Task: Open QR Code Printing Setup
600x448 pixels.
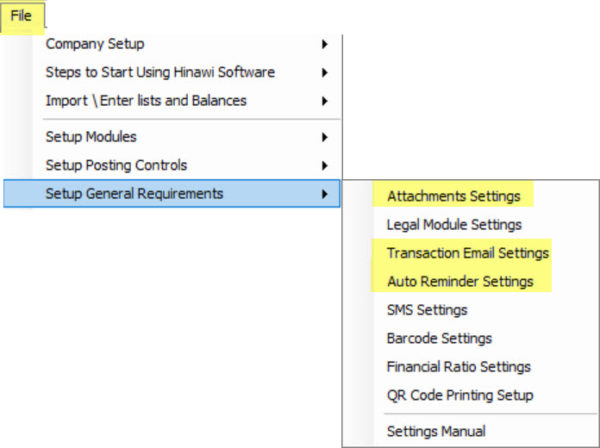Action: point(471,395)
